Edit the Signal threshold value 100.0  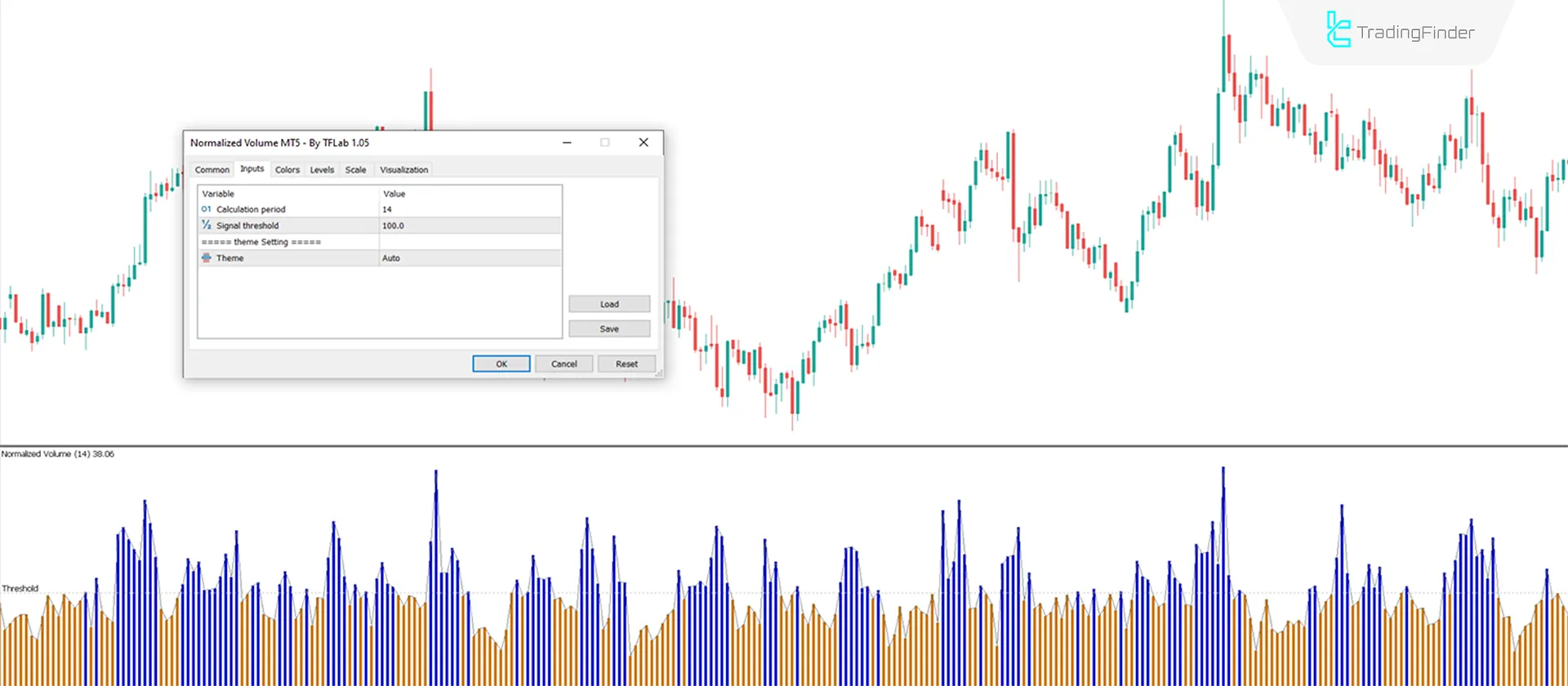470,226
